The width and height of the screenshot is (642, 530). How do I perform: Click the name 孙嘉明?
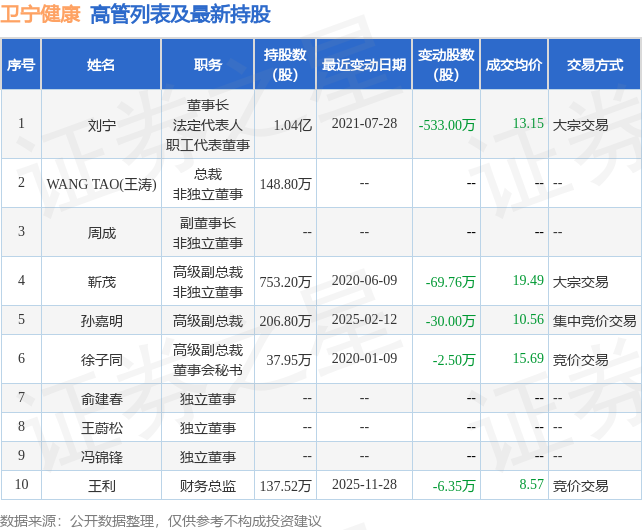102,321
